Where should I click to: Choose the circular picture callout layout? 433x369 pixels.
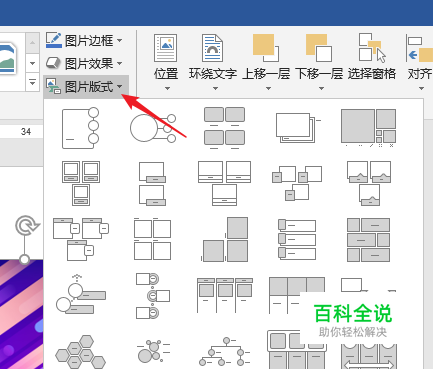pos(153,128)
